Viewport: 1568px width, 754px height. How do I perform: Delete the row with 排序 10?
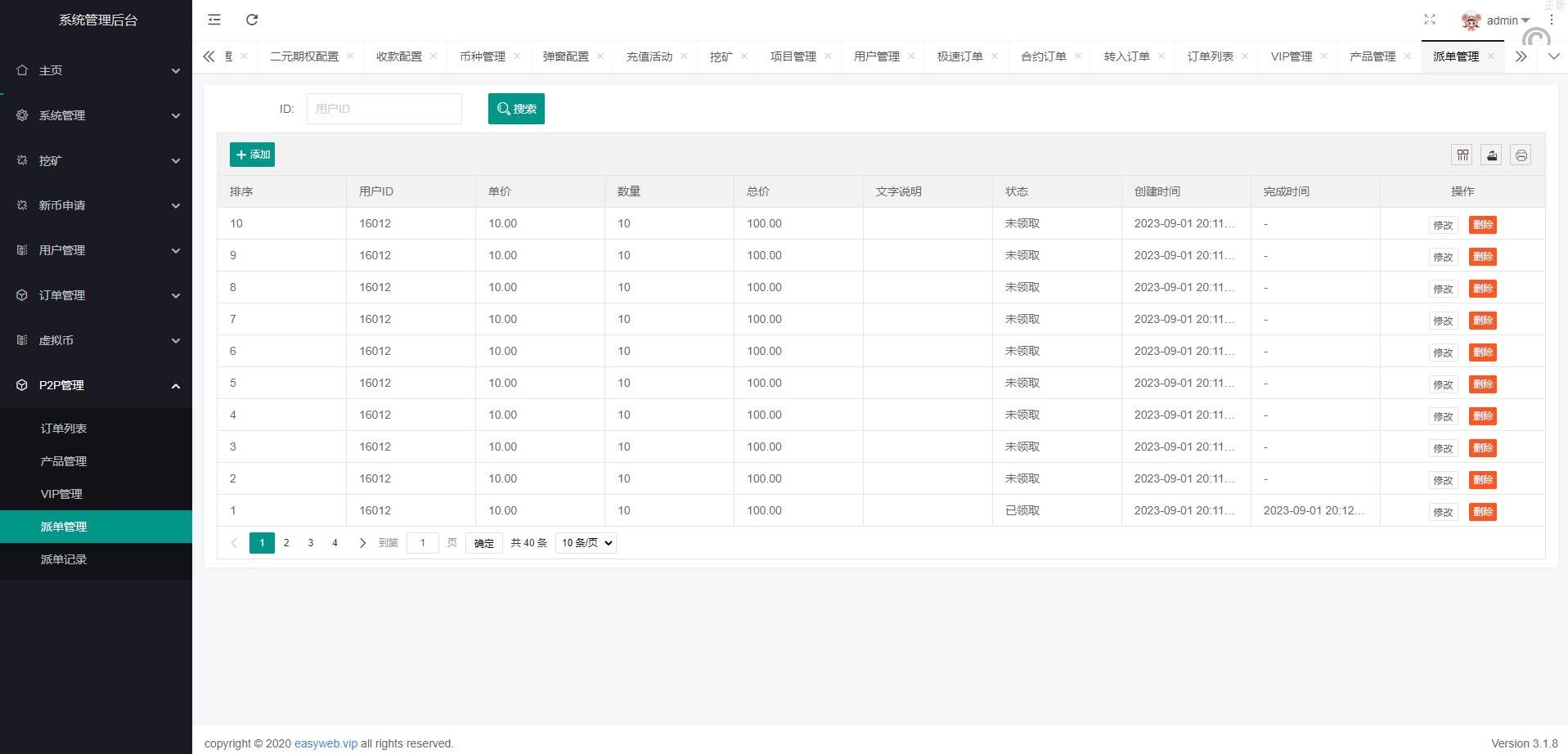tap(1482, 225)
